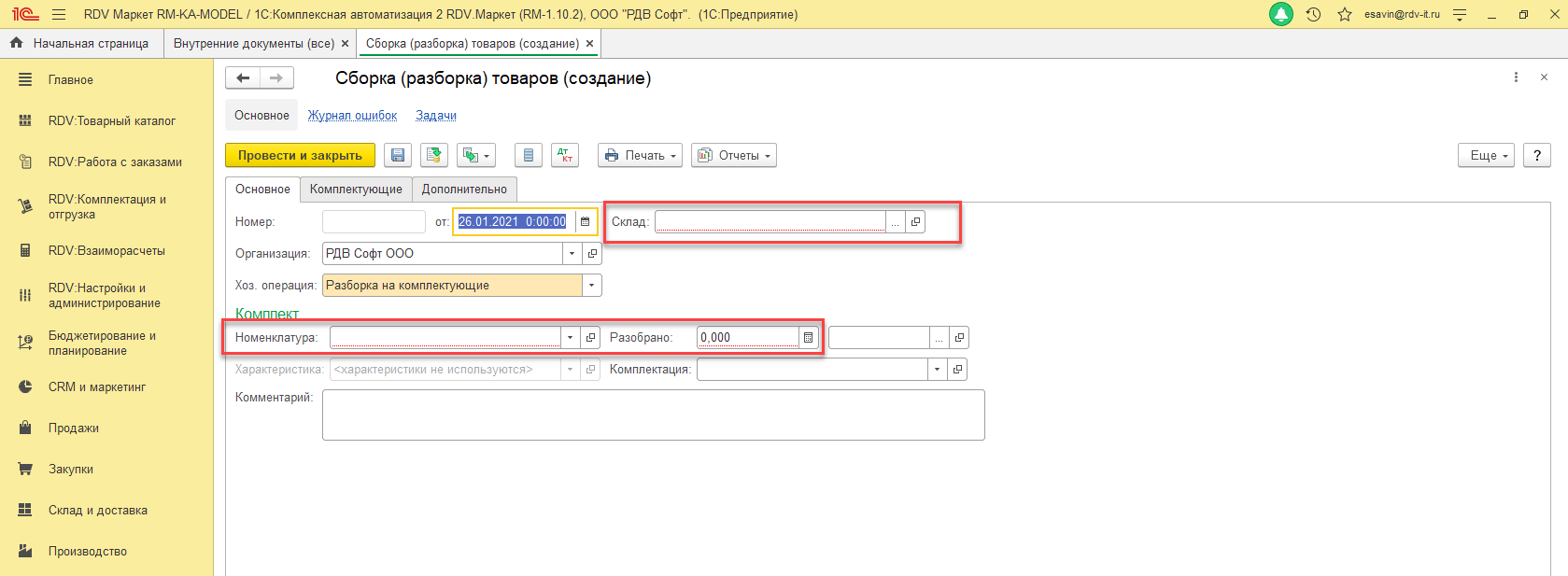1568x576 pixels.
Task: Open the Комплектация item card icon
Action: click(x=957, y=370)
